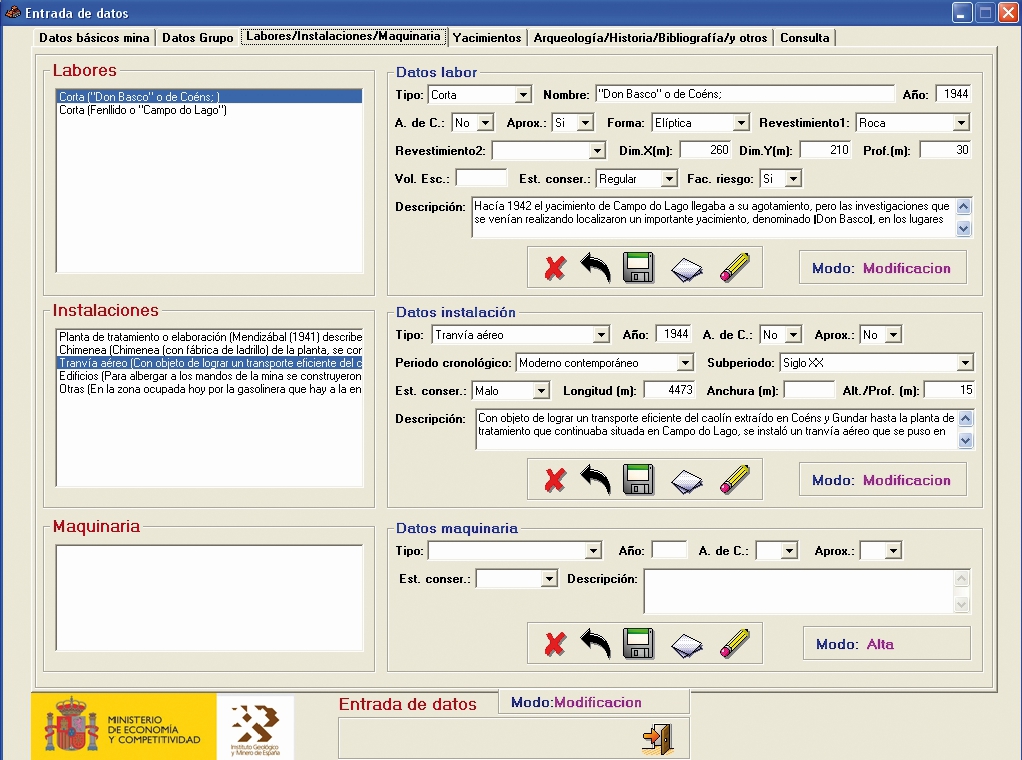Open the Periodo cronológico dropdown
This screenshot has width=1022, height=760.
684,362
